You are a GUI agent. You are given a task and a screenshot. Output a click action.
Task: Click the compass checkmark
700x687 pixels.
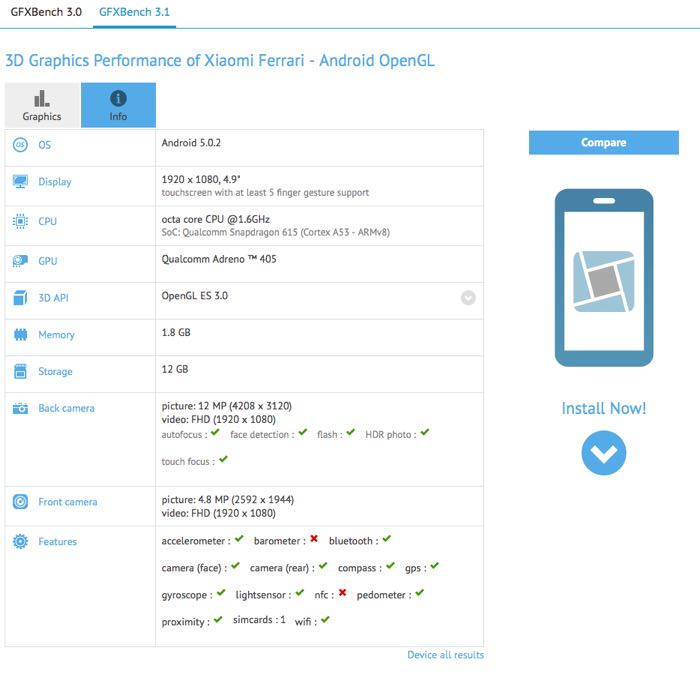tap(391, 566)
